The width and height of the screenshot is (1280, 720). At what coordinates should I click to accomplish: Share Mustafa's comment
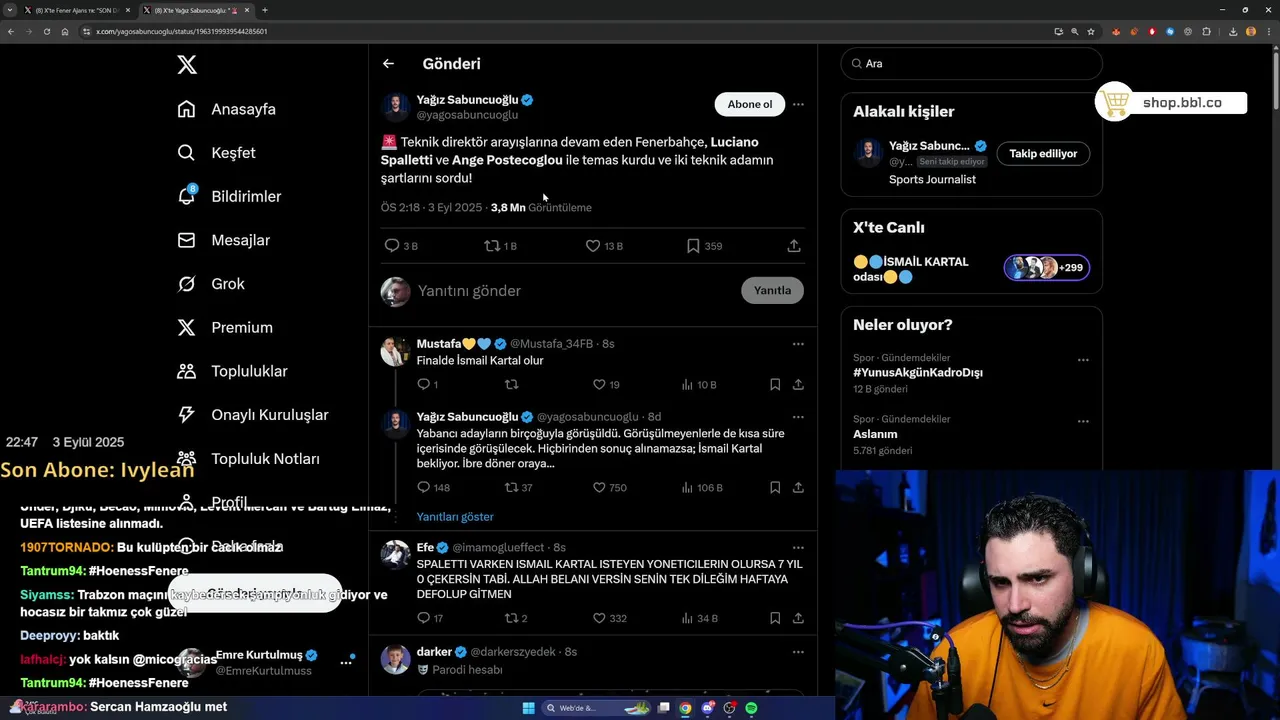798,384
